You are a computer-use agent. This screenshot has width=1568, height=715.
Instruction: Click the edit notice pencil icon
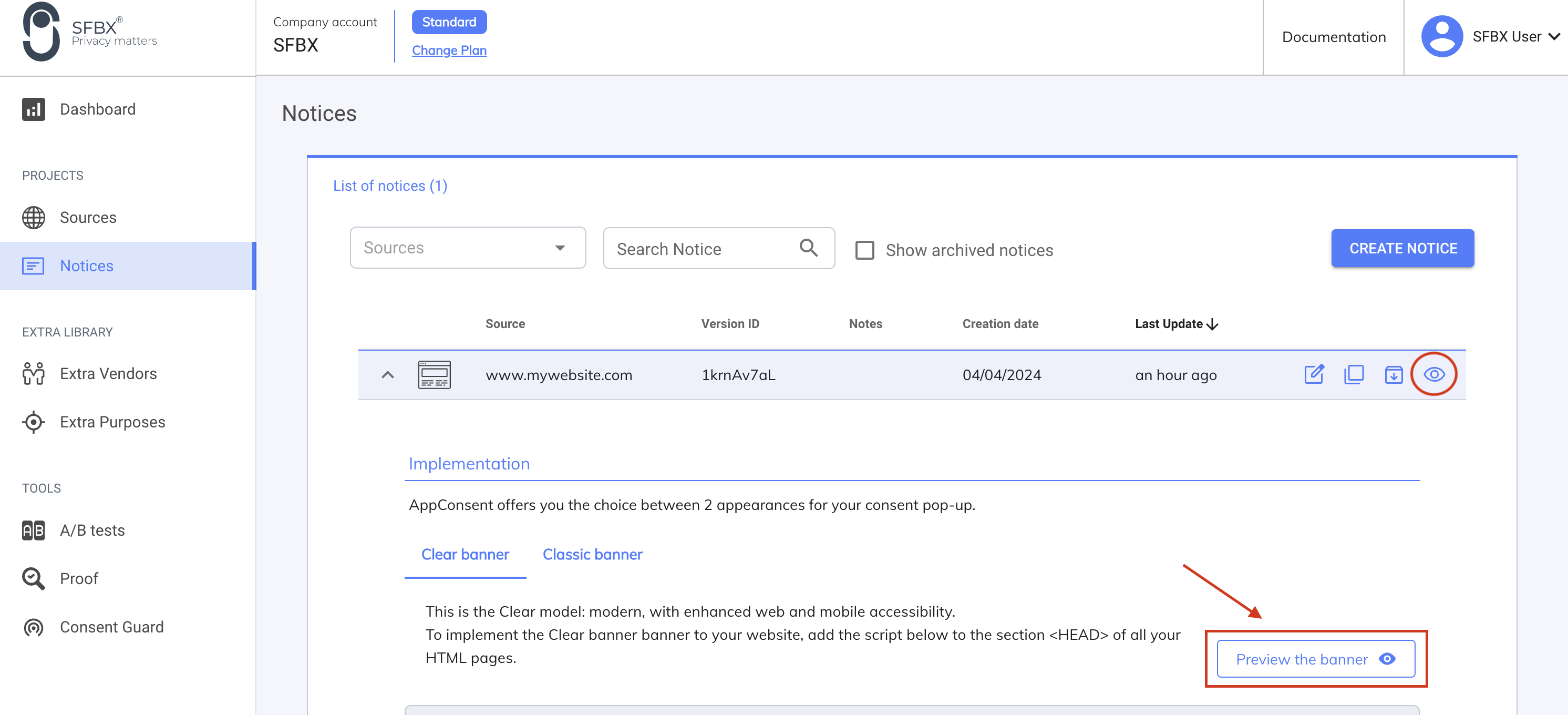[x=1314, y=374]
